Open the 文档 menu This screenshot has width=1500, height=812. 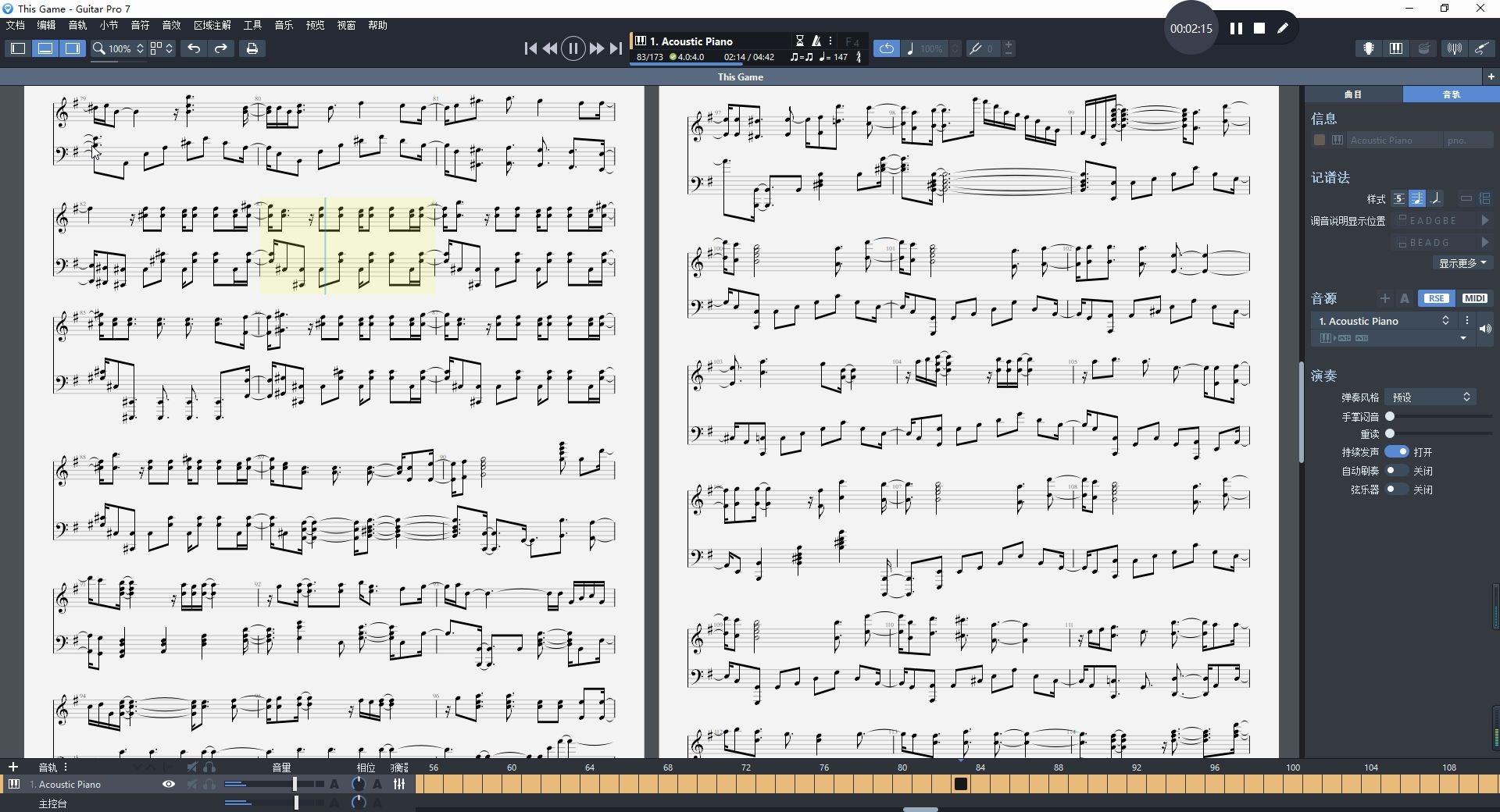16,25
